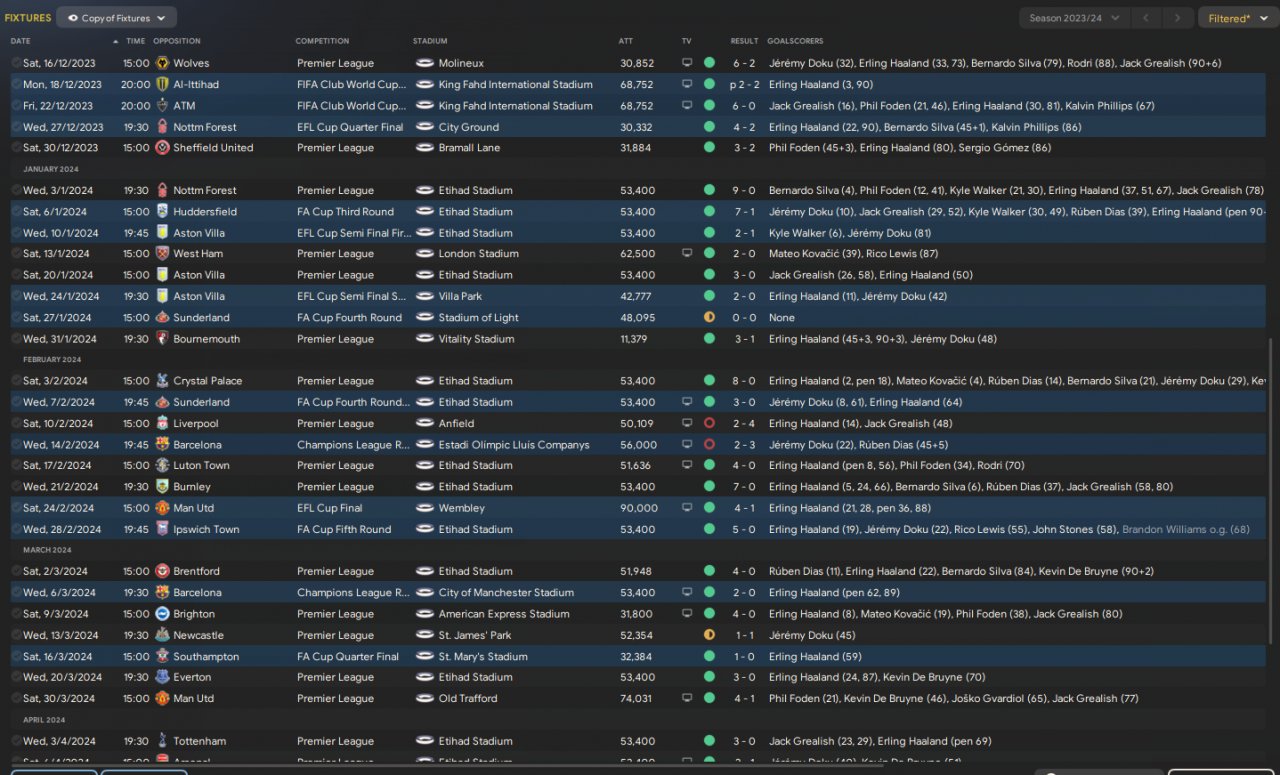Open the FA Cup Third Round competition link
The height and width of the screenshot is (775, 1280).
[x=345, y=212]
